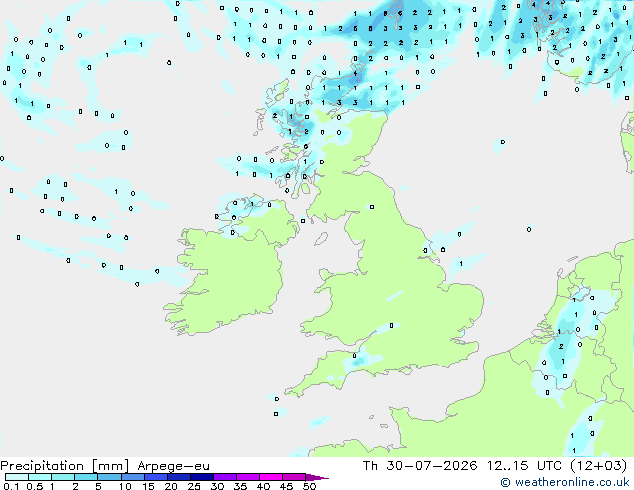
Task: Pick the legend swatch between 5 and 10
Action: [x=109, y=477]
